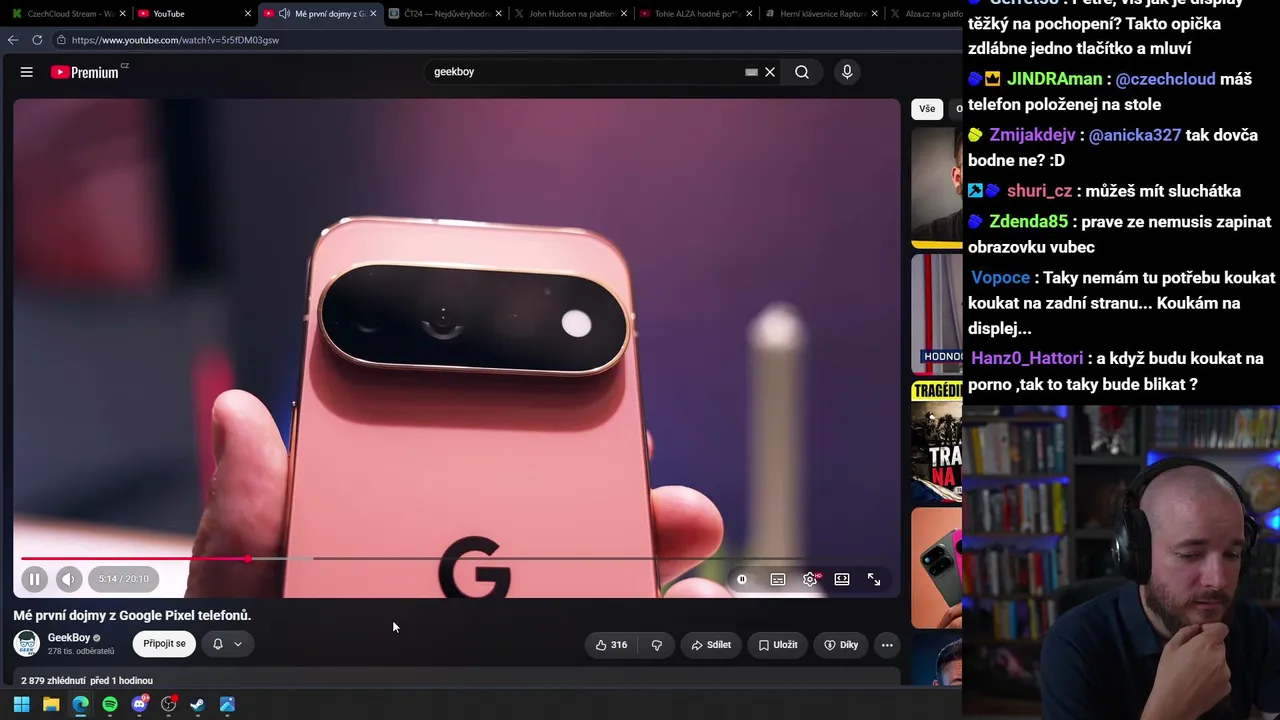
Task: Select the Vše filter chip
Action: [x=927, y=109]
